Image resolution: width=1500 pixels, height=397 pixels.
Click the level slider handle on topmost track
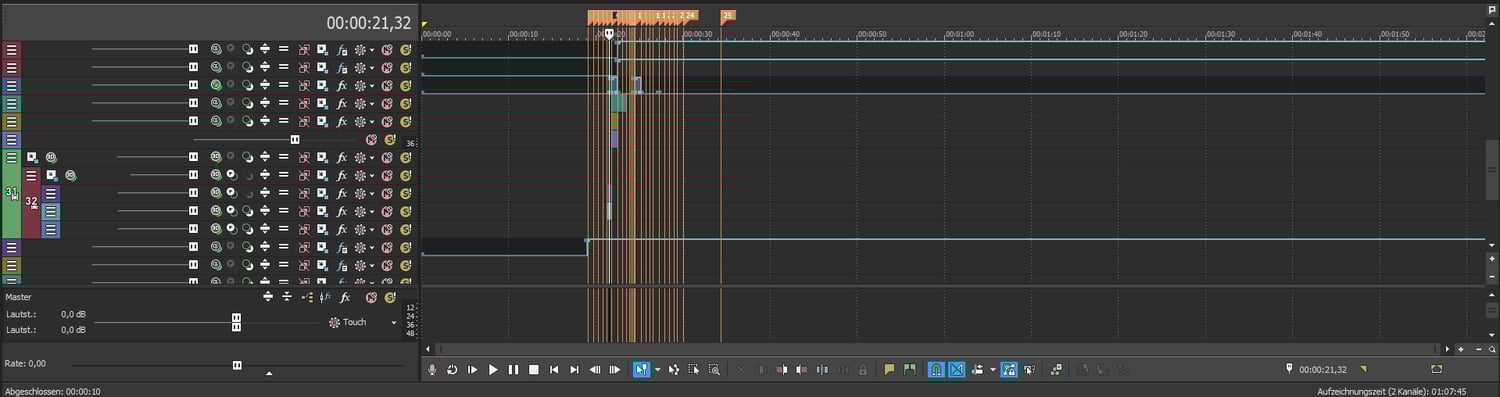coord(194,49)
